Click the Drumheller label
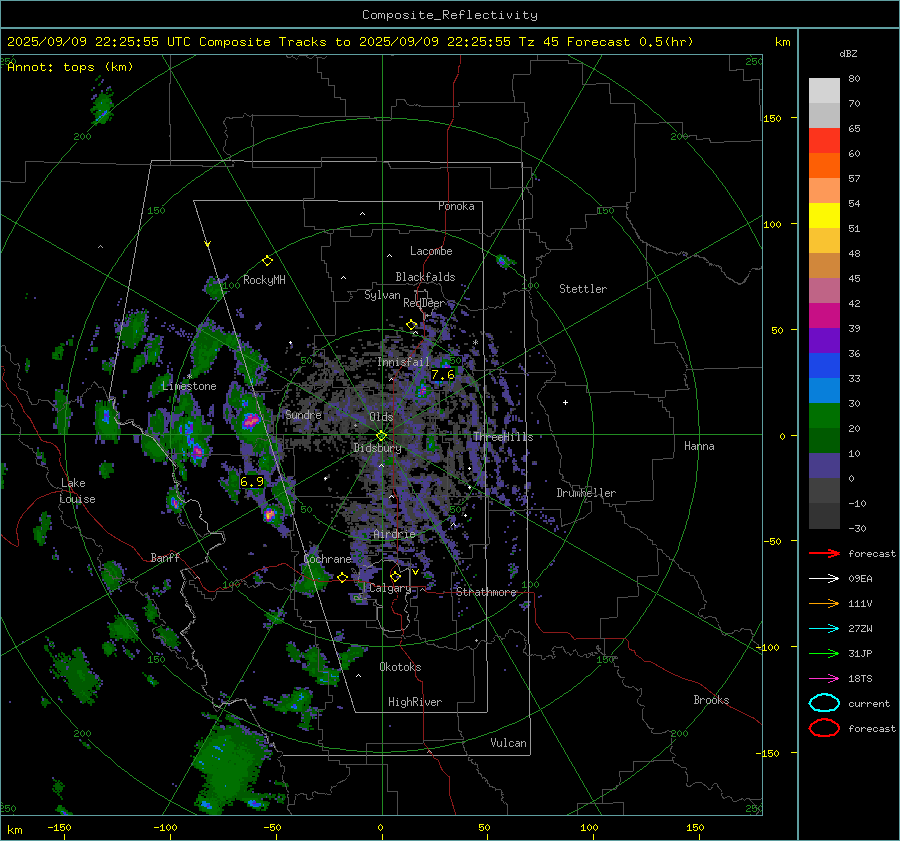The height and width of the screenshot is (841, 900). pos(586,493)
